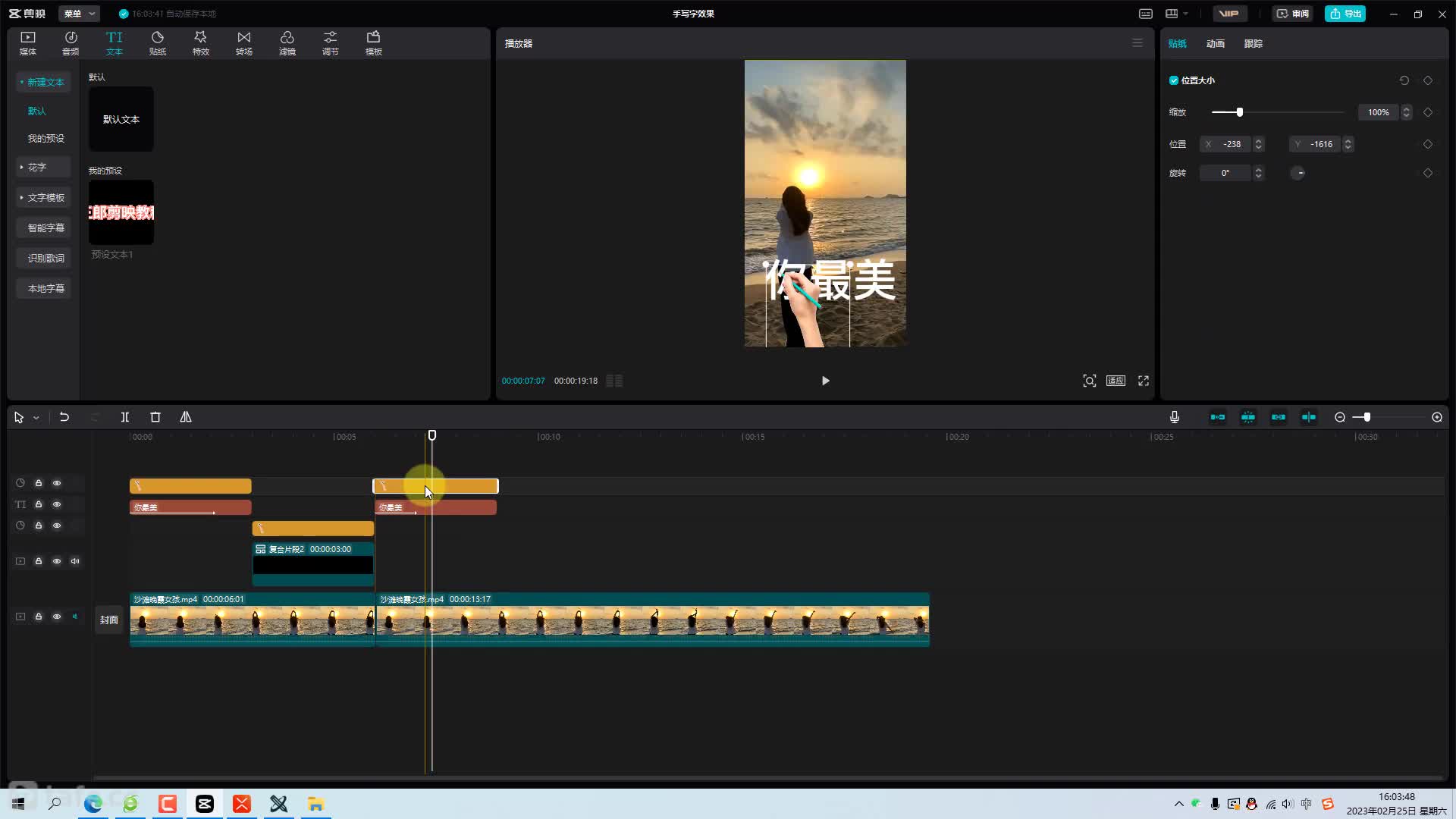Click the split clip tool
1456x819 pixels.
(x=125, y=417)
